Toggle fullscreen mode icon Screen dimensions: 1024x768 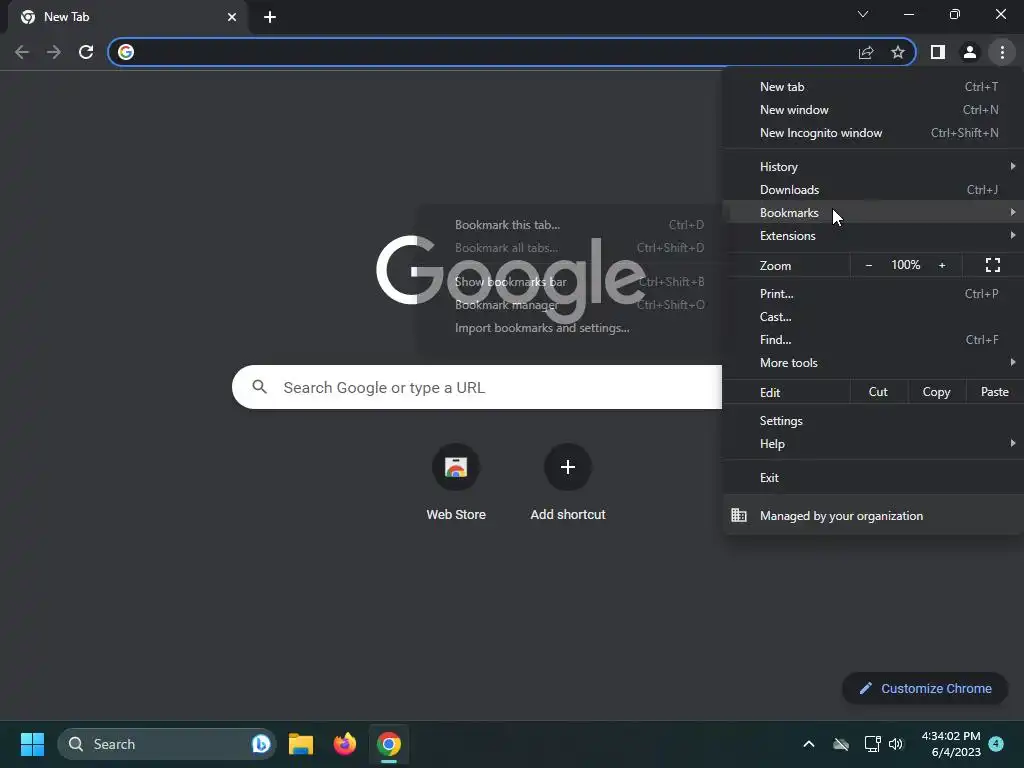[x=993, y=265]
